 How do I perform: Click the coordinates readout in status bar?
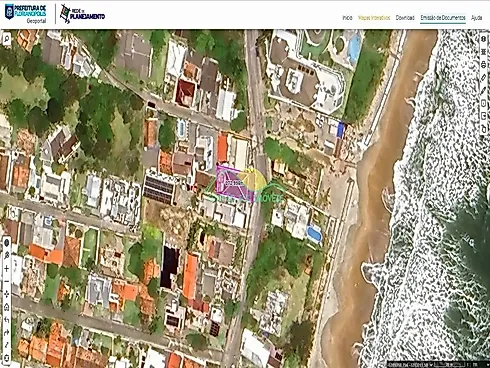[407, 364]
